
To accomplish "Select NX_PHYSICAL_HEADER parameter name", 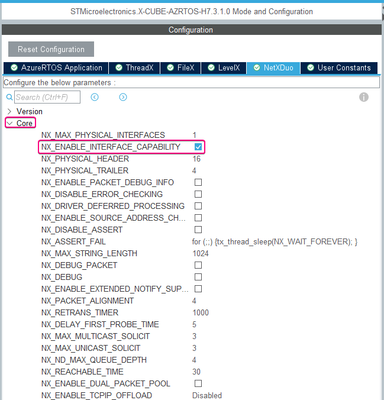I will click(x=85, y=159).
